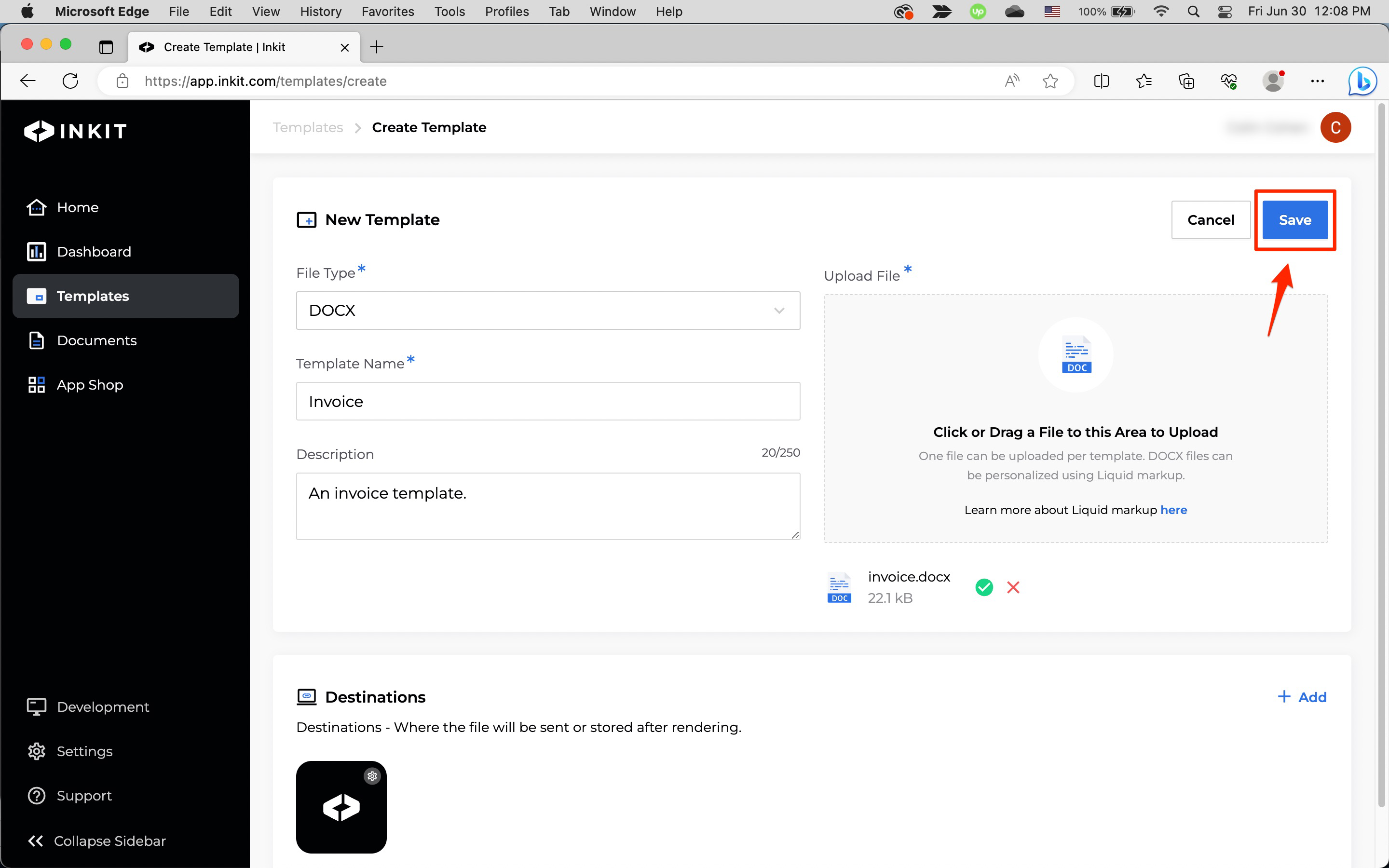Open Settings in sidebar
Image resolution: width=1389 pixels, height=868 pixels.
click(84, 751)
